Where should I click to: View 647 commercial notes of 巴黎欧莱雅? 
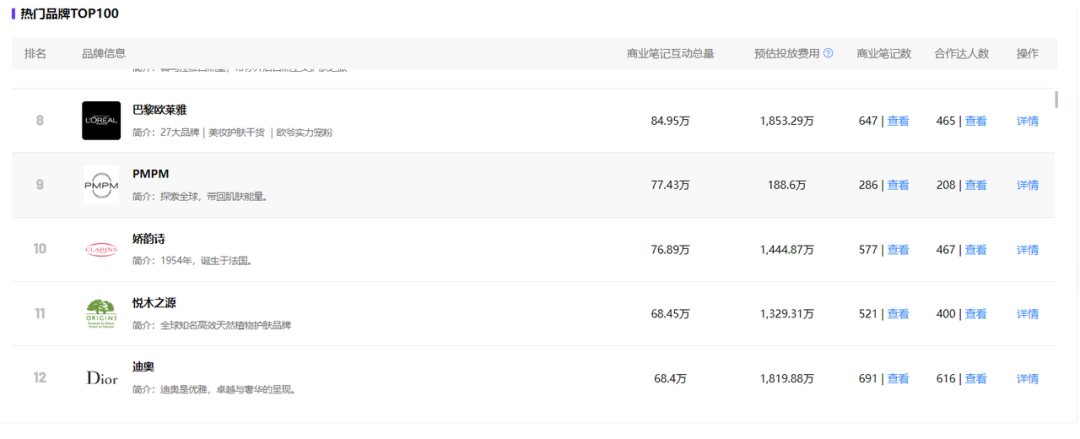[x=898, y=121]
